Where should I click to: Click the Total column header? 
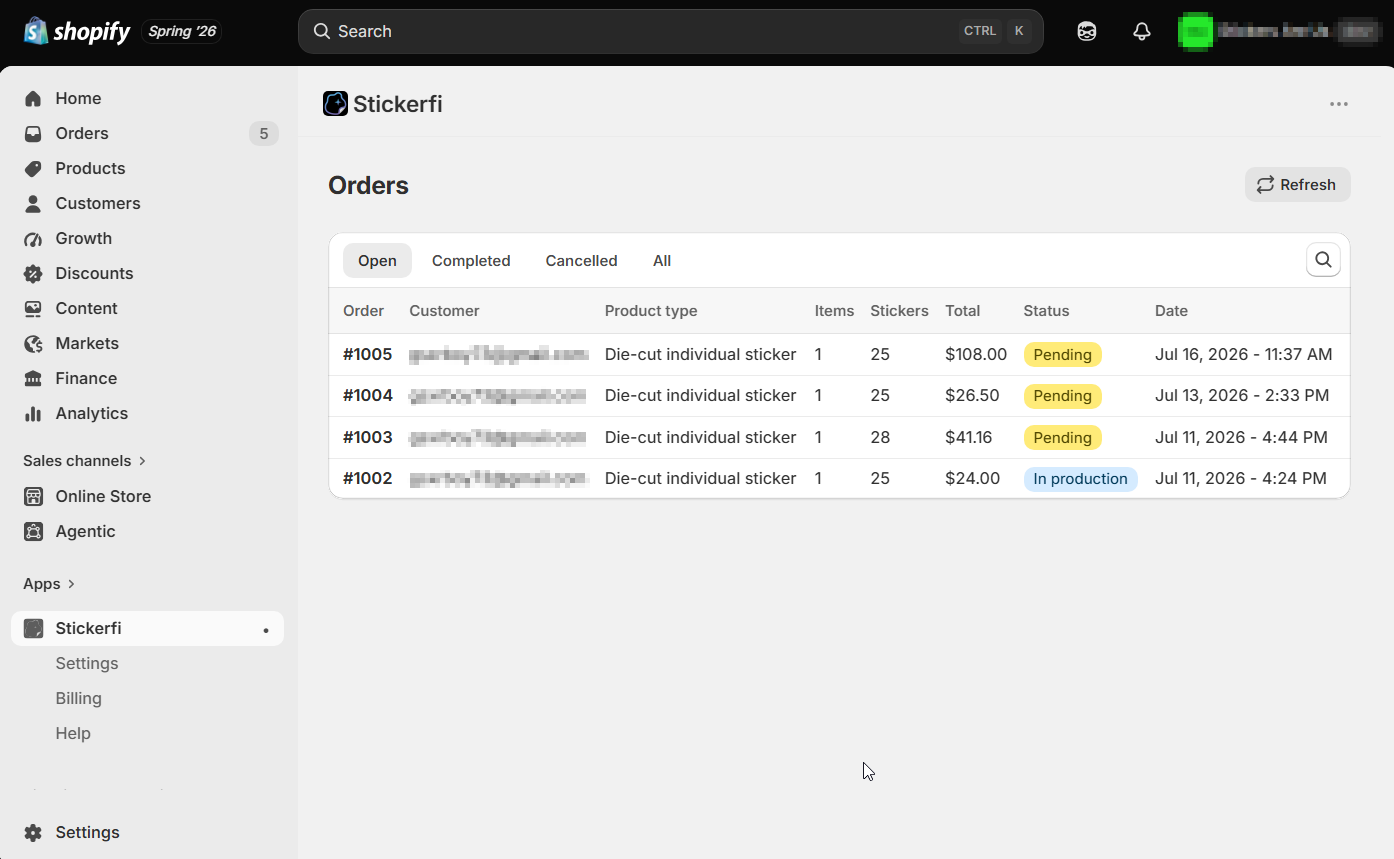(963, 311)
